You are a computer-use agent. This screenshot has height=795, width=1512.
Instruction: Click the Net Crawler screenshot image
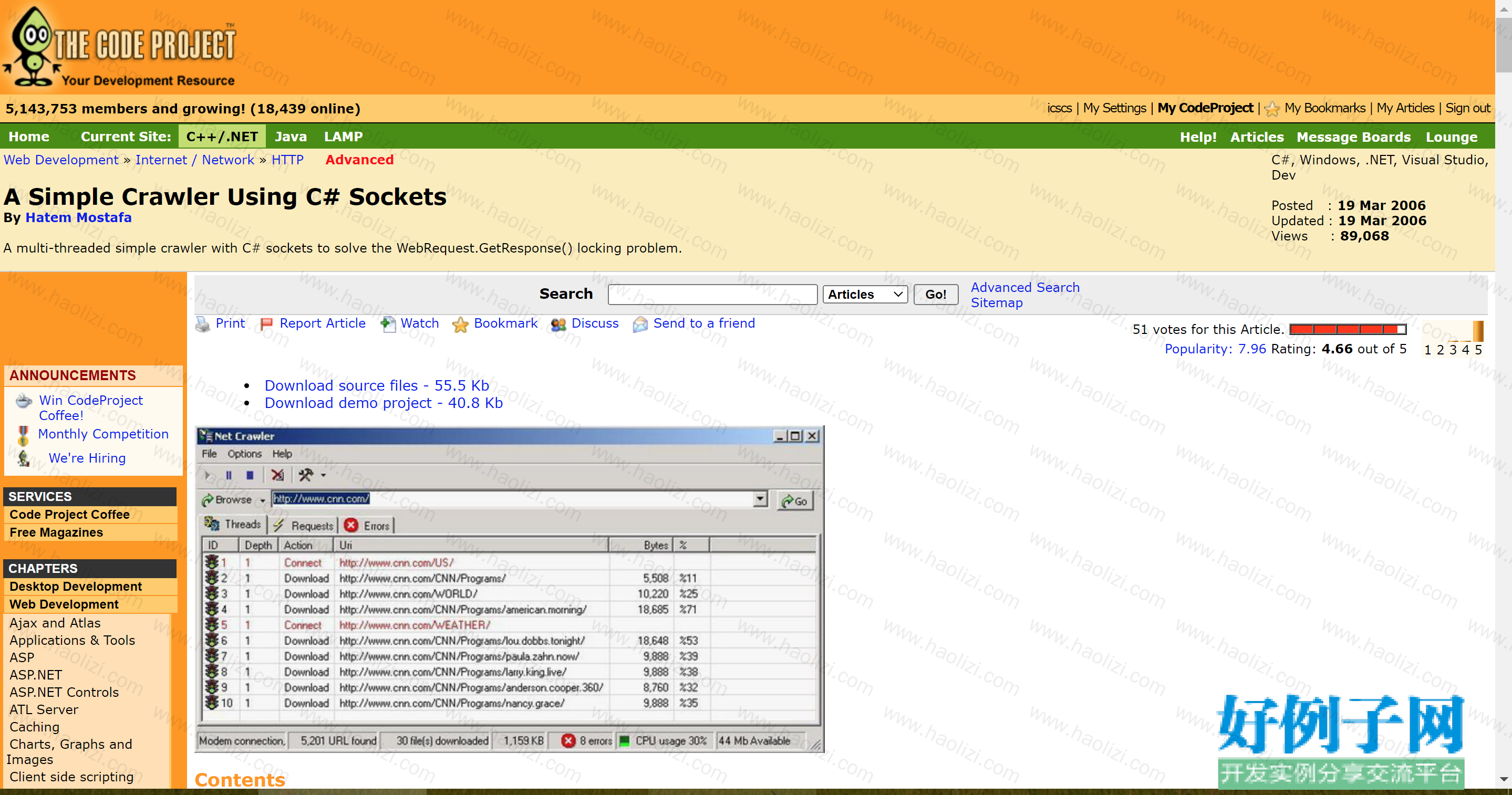click(x=510, y=589)
